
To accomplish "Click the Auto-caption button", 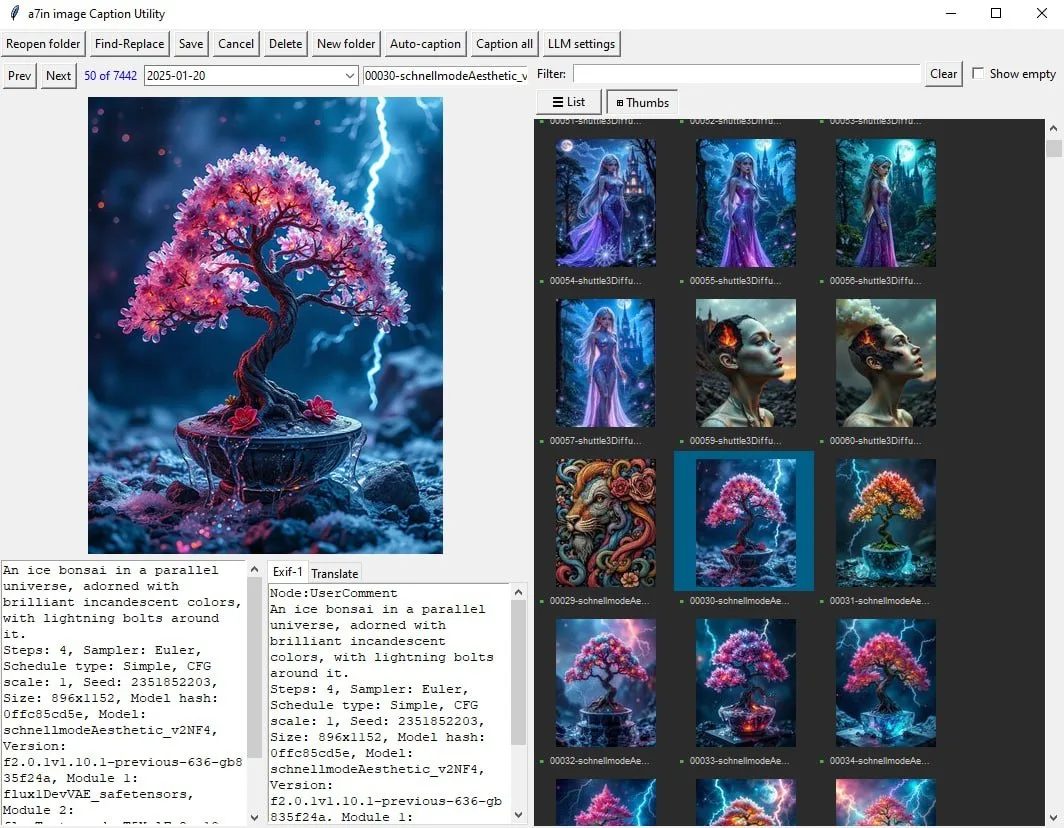I will 425,44.
